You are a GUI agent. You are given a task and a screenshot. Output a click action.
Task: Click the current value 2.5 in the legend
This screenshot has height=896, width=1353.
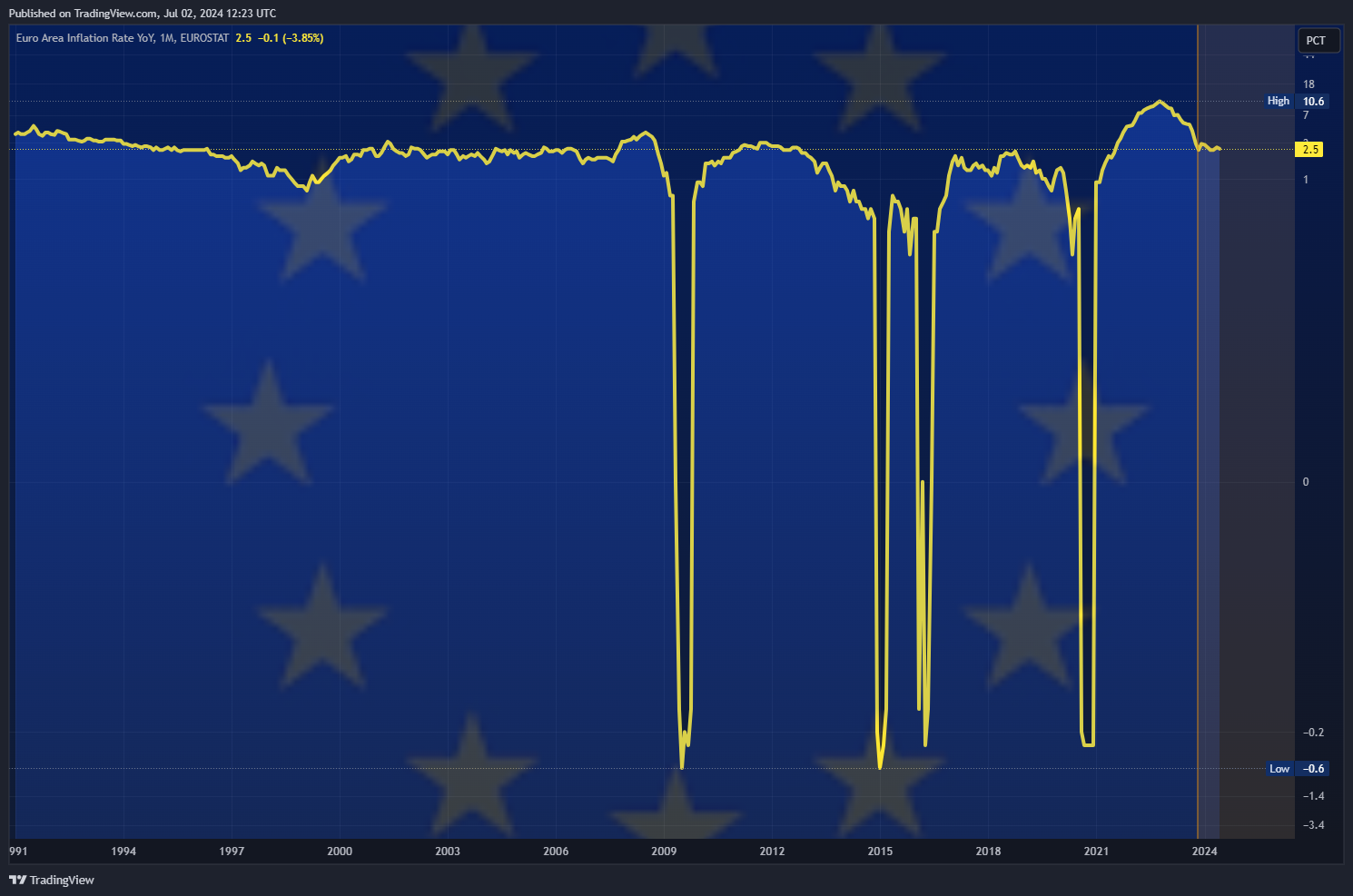click(243, 38)
